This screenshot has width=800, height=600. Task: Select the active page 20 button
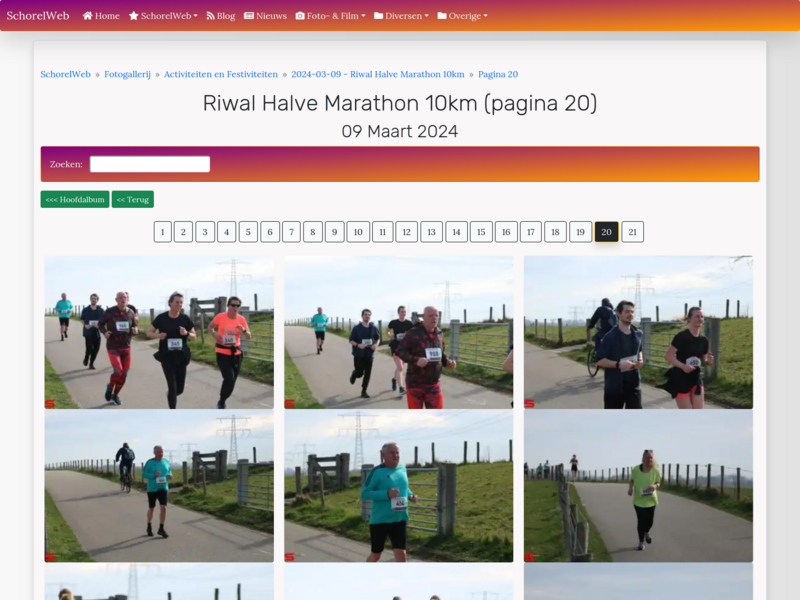click(607, 232)
